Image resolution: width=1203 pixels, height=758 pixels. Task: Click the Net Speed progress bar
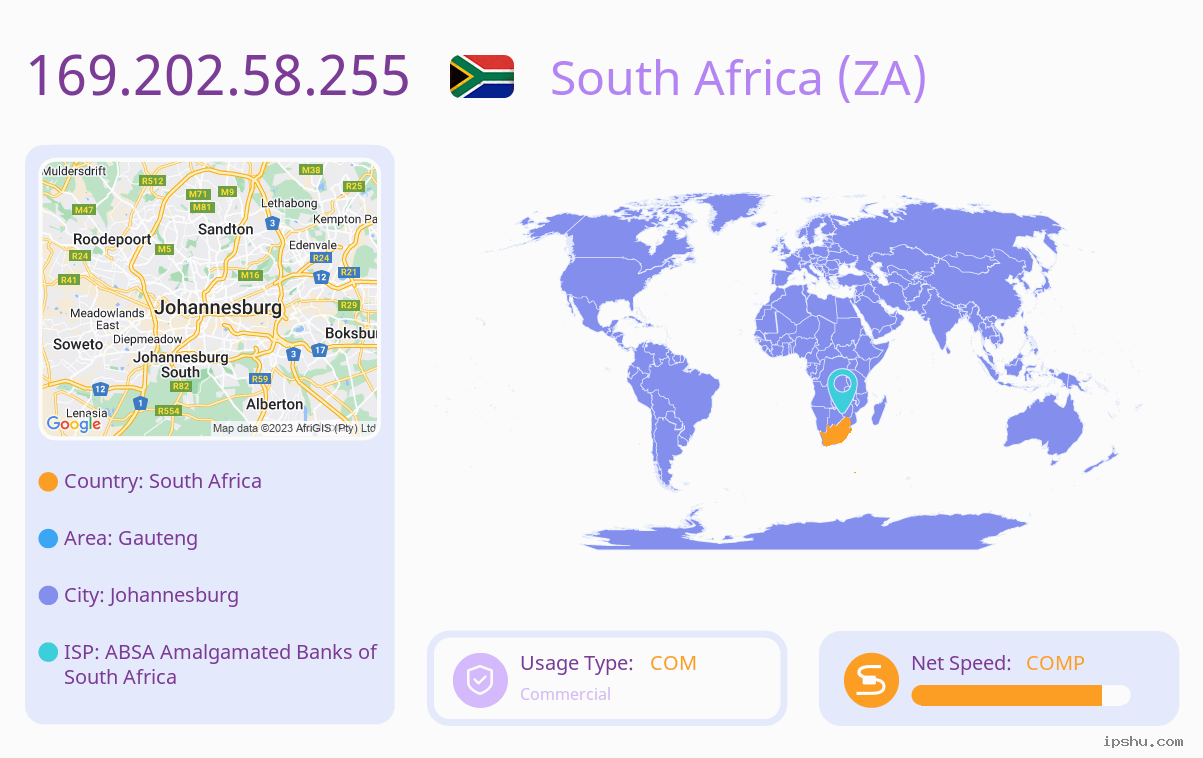tap(1021, 696)
